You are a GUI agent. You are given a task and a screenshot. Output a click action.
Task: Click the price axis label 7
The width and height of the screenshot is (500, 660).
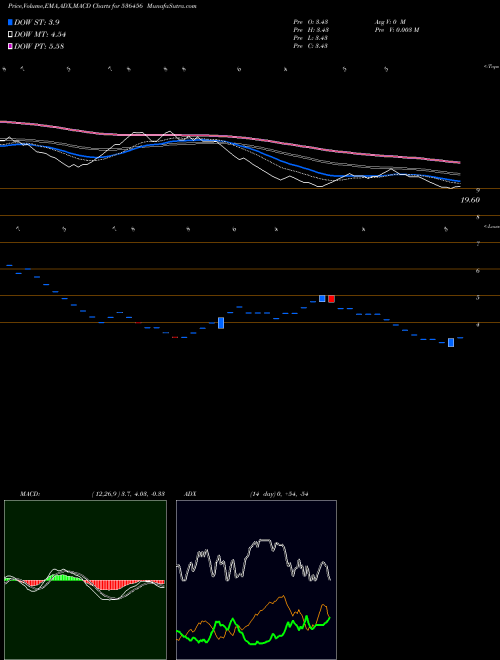[x=478, y=244]
